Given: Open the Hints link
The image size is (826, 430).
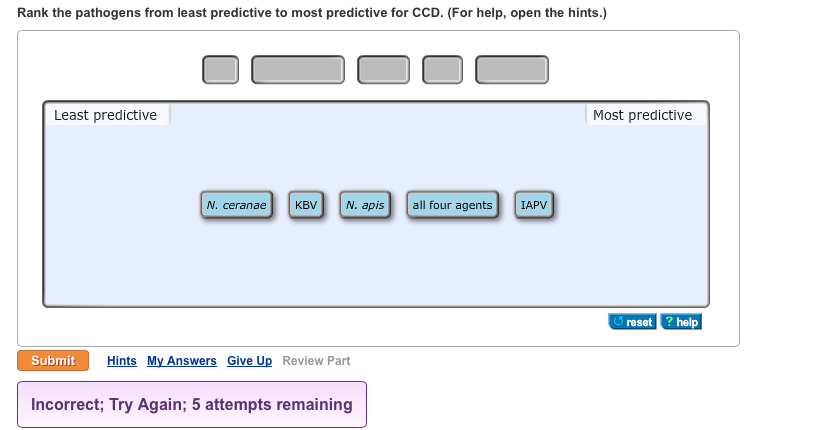Looking at the screenshot, I should tap(122, 361).
